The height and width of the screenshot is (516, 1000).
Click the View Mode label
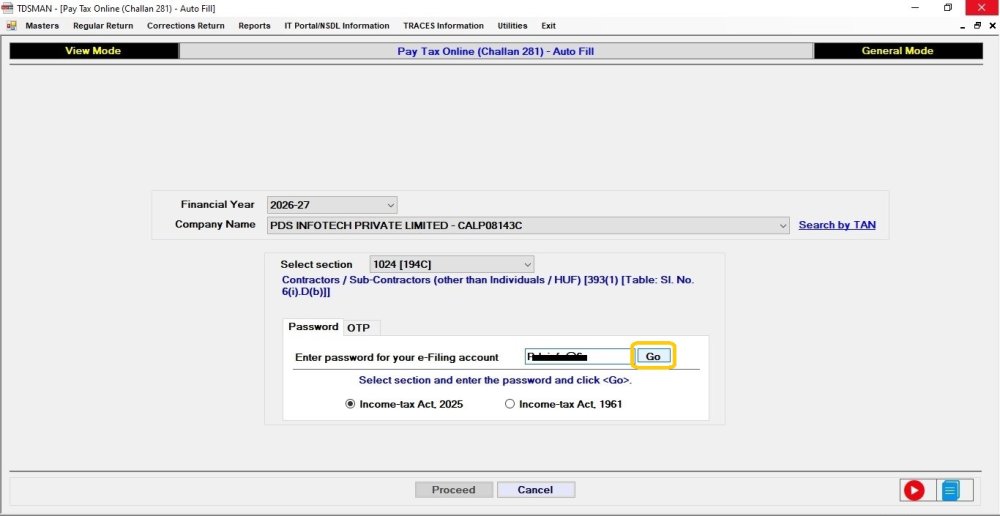coord(93,51)
